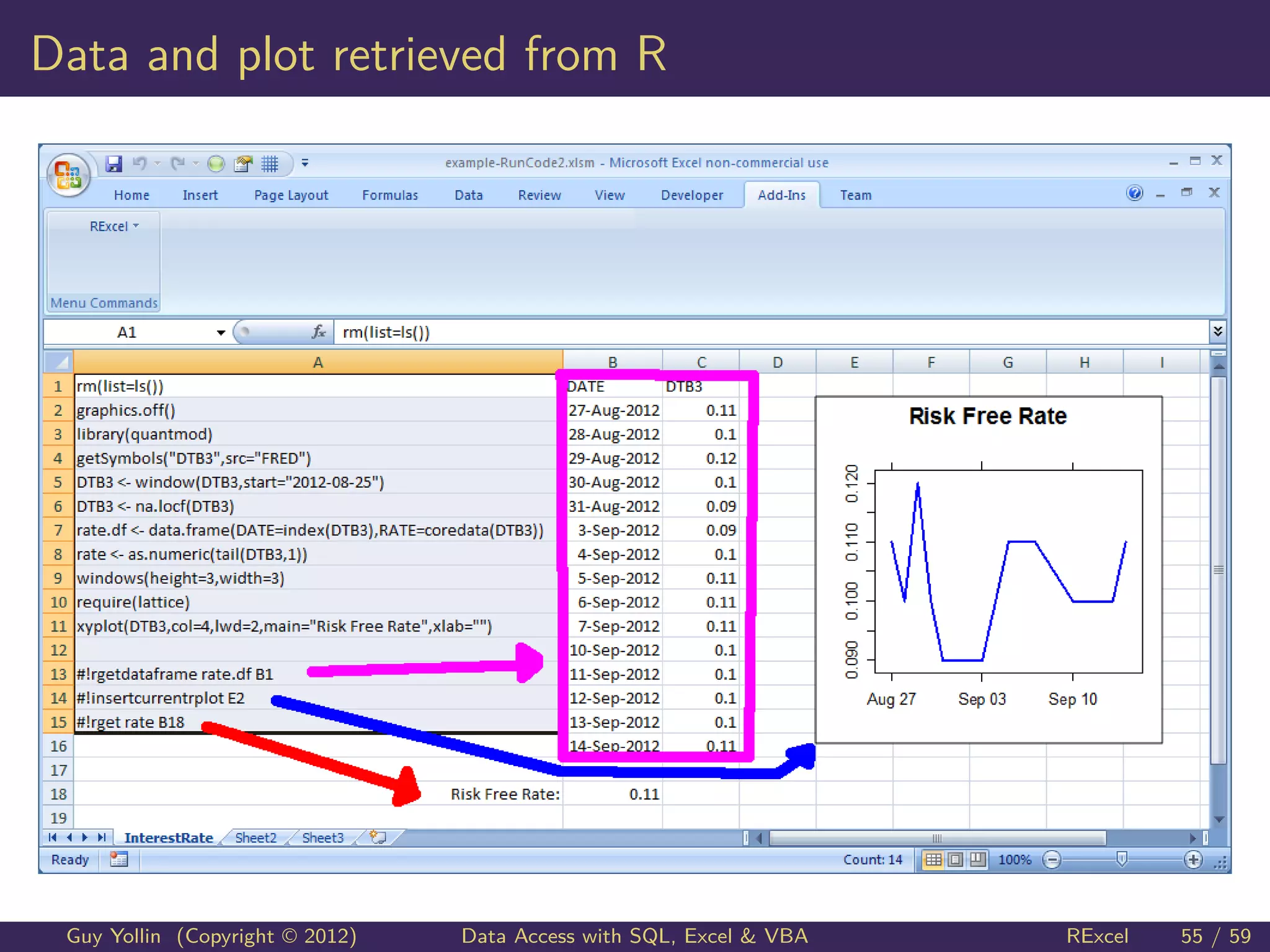Select cell with library(quantmod)
1270x952 pixels.
click(318, 434)
